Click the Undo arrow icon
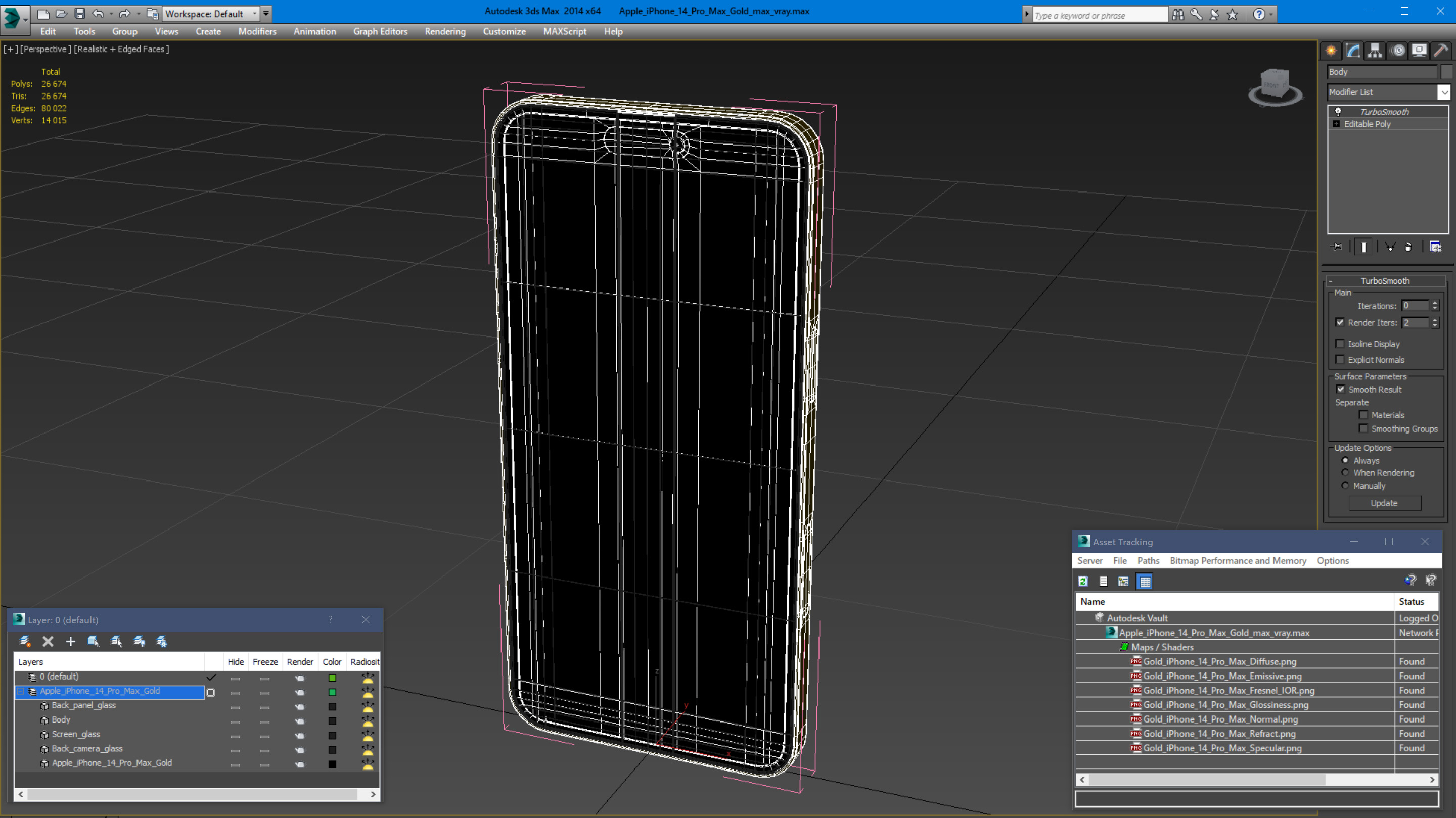Viewport: 1456px width, 818px height. (98, 14)
